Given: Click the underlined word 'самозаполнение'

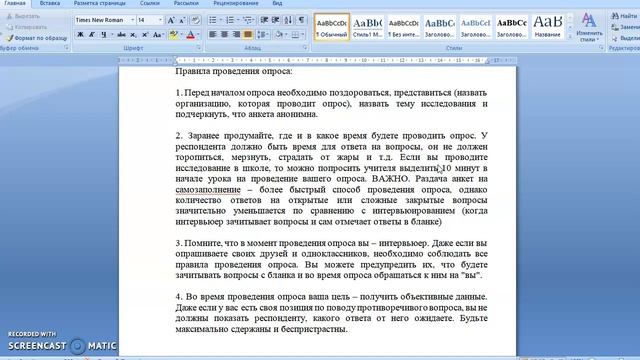Looking at the screenshot, I should click(x=208, y=190).
